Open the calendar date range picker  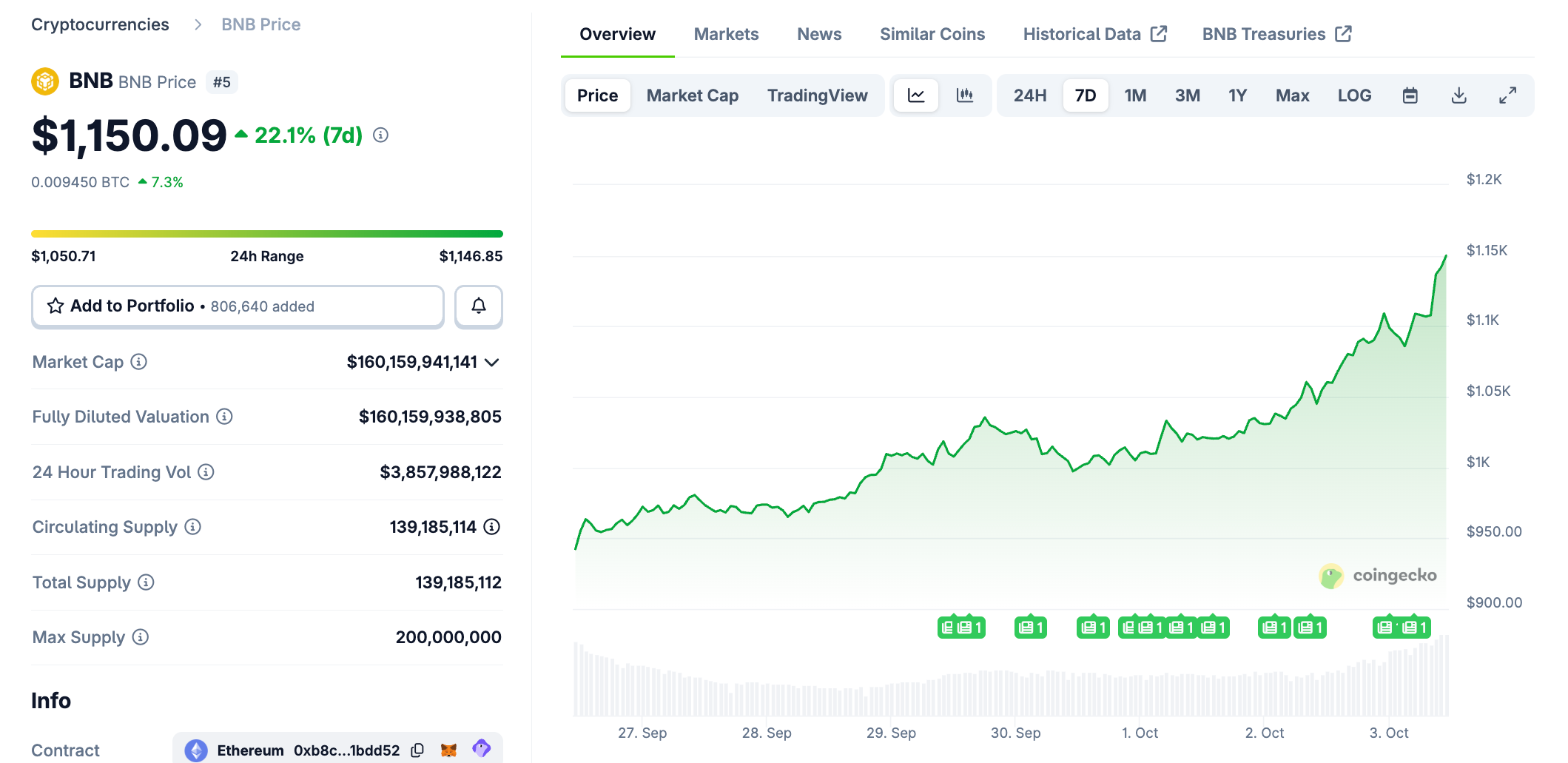tap(1410, 95)
